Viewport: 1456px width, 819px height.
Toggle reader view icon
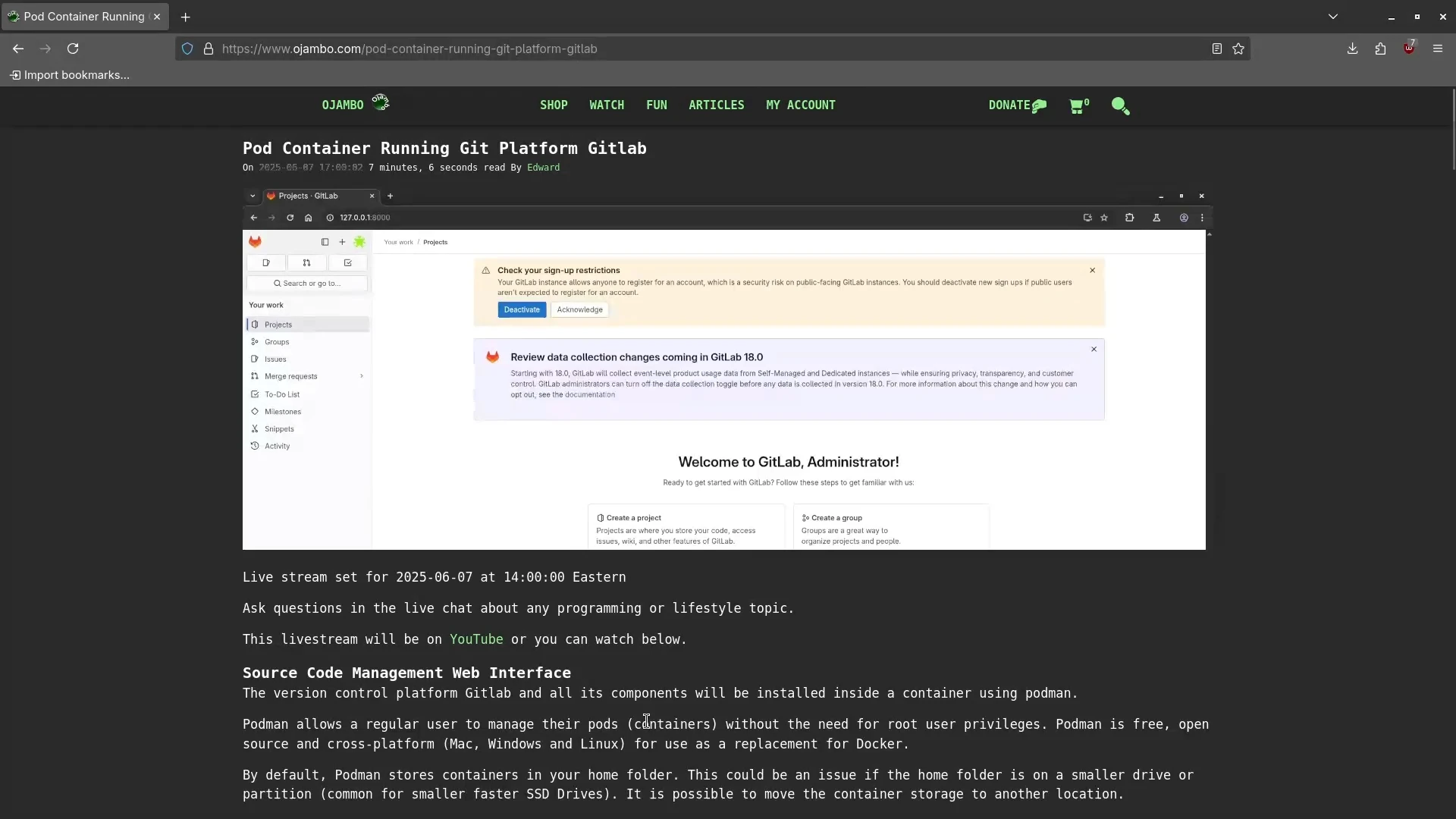pos(1216,49)
